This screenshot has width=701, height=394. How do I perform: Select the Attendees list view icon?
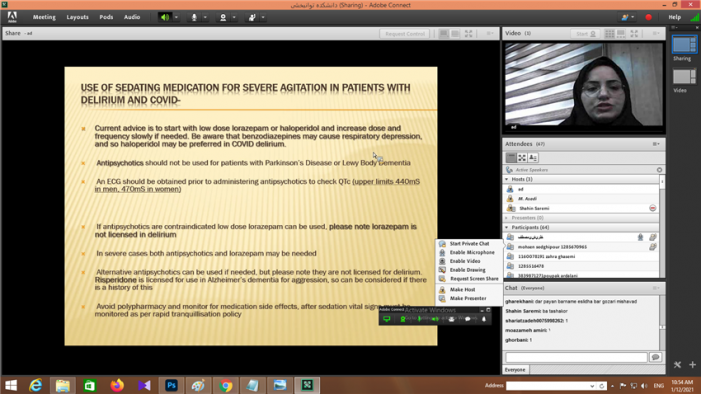pos(511,157)
